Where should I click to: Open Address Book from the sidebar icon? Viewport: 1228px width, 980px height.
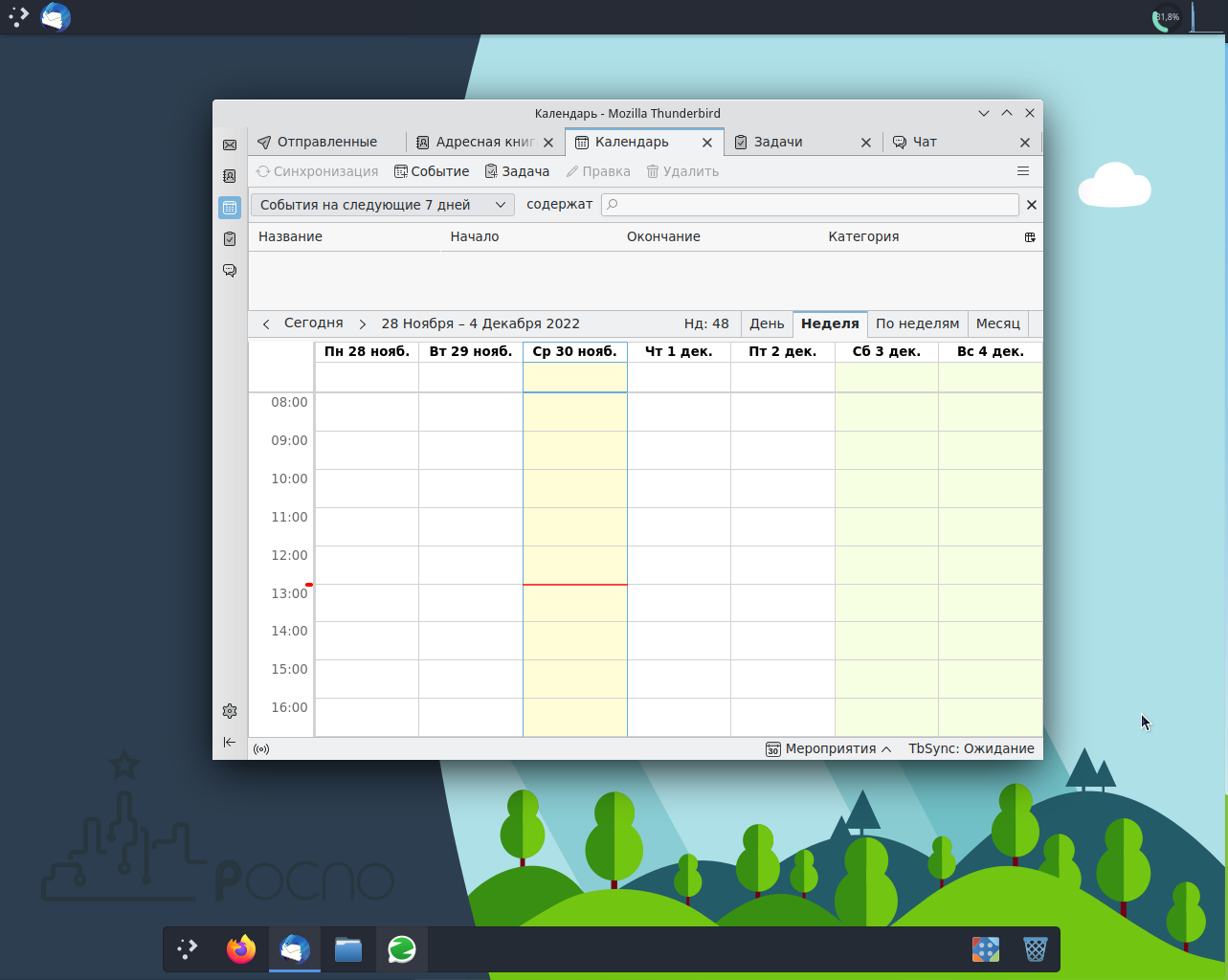pyautogui.click(x=230, y=176)
